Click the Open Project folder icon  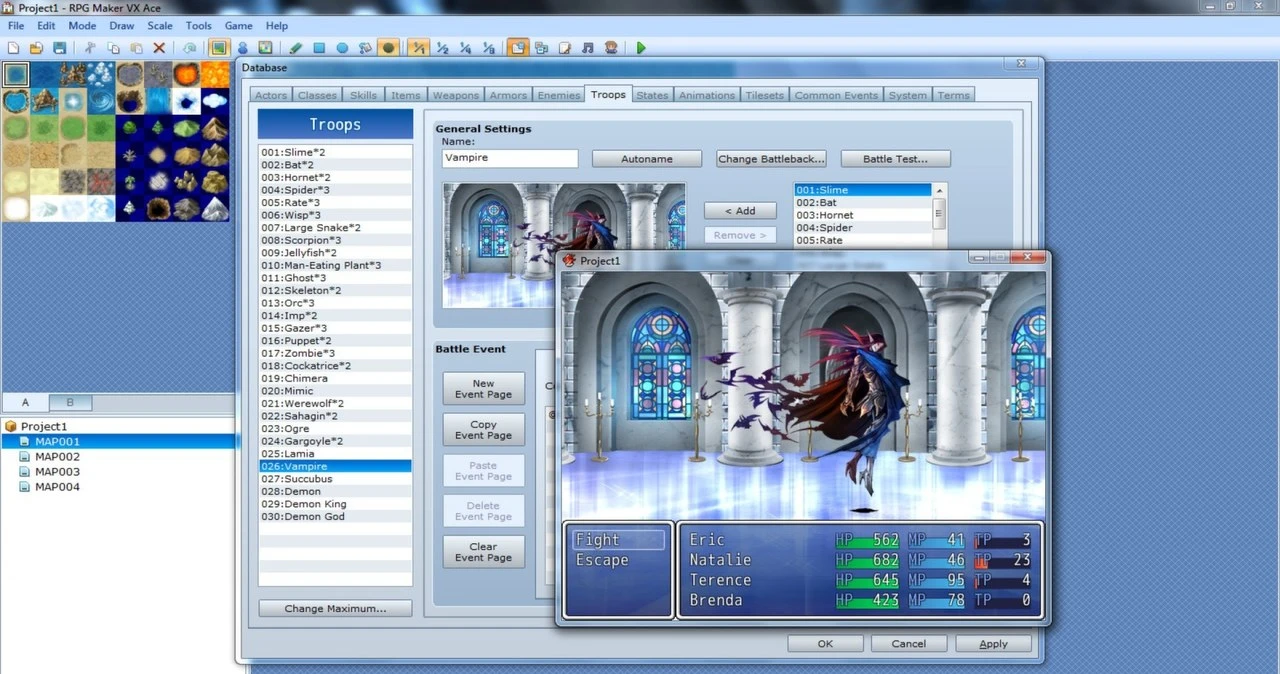point(36,47)
